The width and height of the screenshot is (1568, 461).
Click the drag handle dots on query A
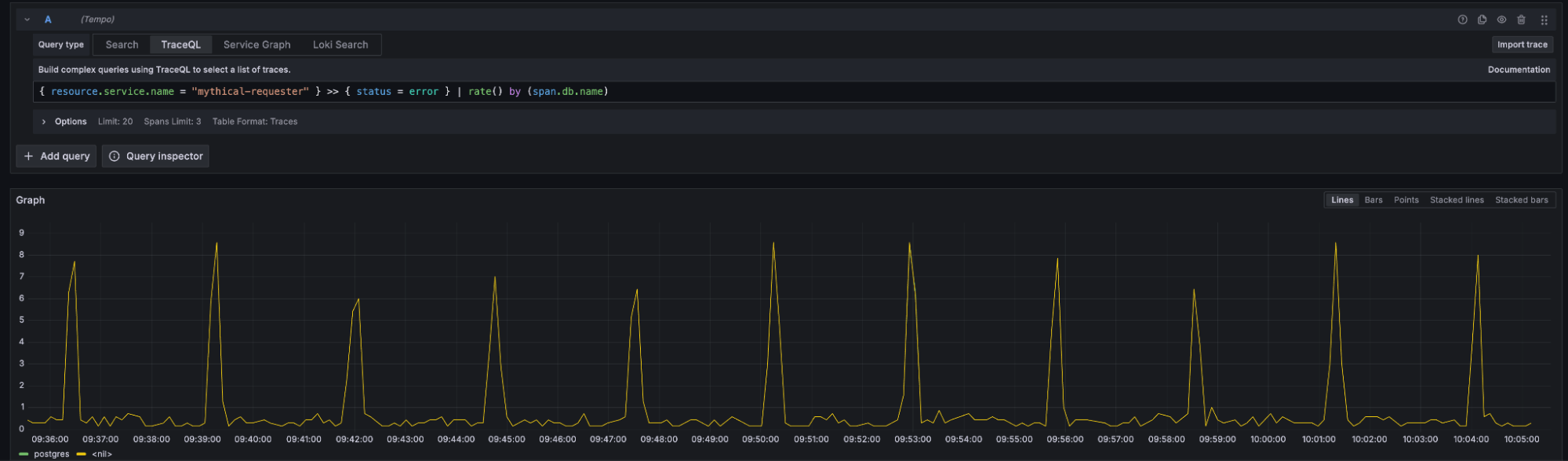pyautogui.click(x=1544, y=20)
